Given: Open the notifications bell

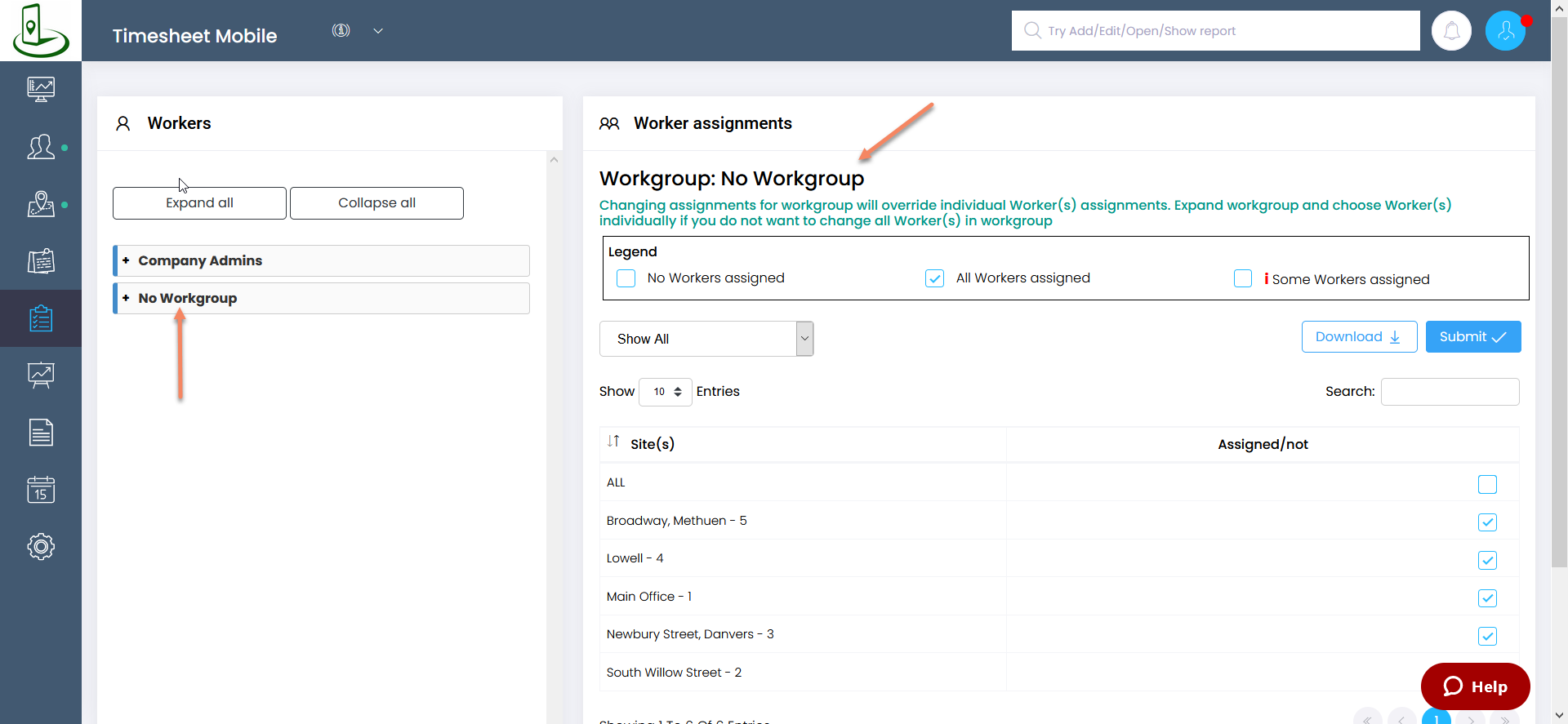Looking at the screenshot, I should point(1452,31).
